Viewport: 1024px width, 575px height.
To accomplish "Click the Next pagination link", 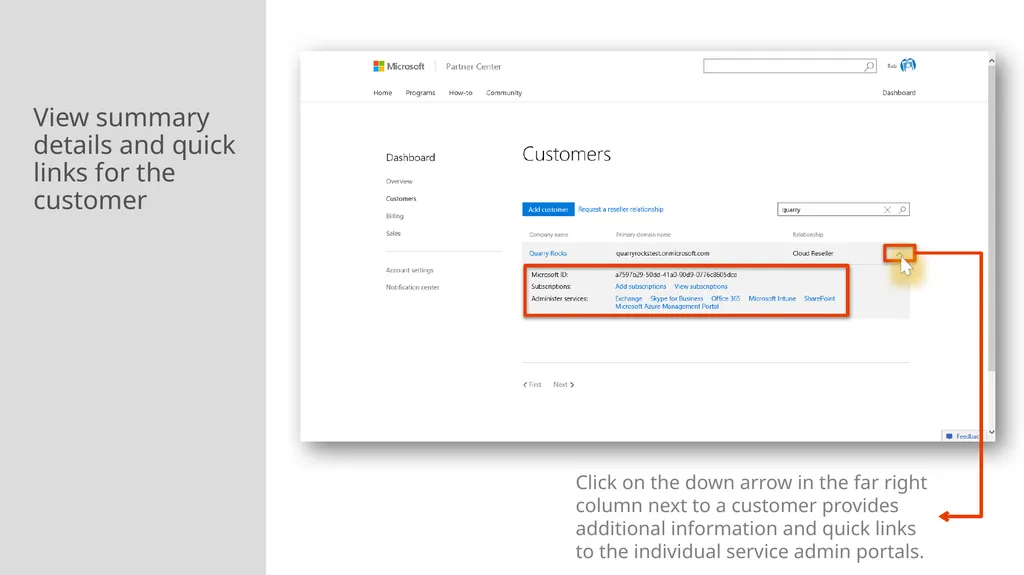I will [564, 385].
